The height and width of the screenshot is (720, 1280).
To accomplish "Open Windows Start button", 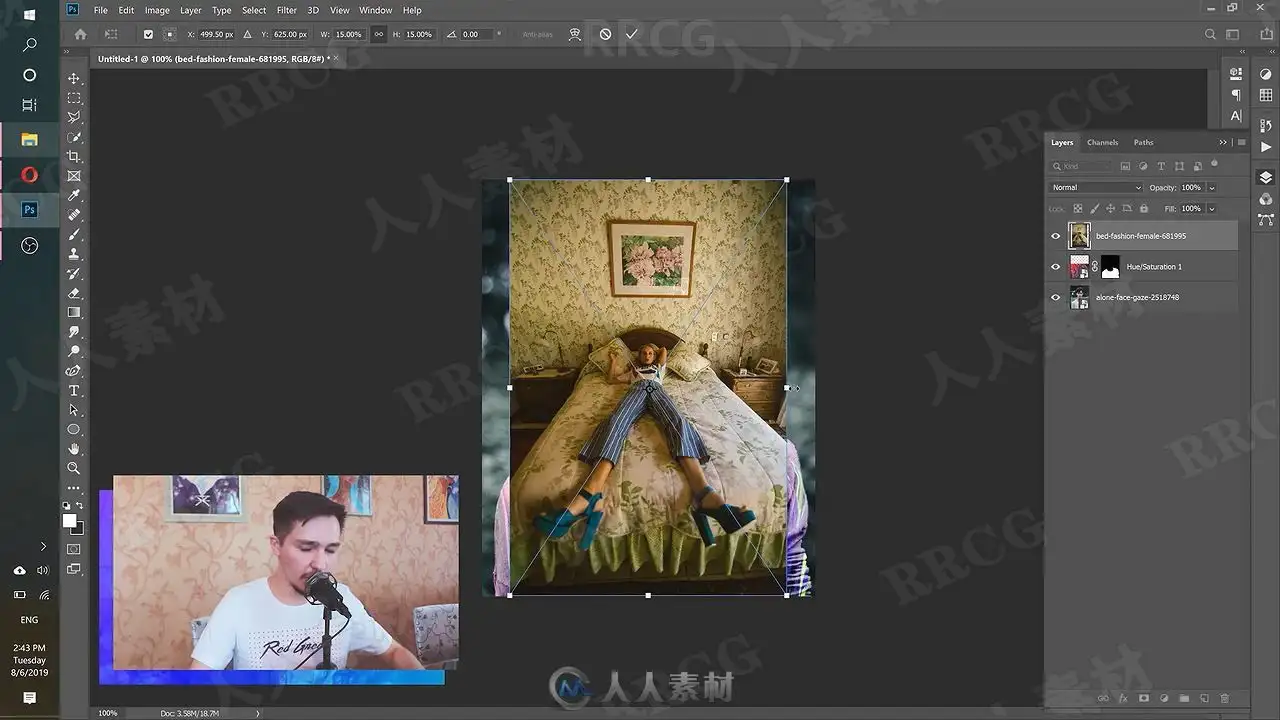I will point(29,15).
